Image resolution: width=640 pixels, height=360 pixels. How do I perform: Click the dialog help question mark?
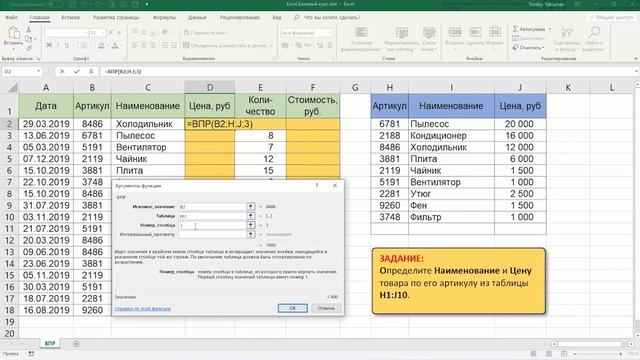pos(317,185)
